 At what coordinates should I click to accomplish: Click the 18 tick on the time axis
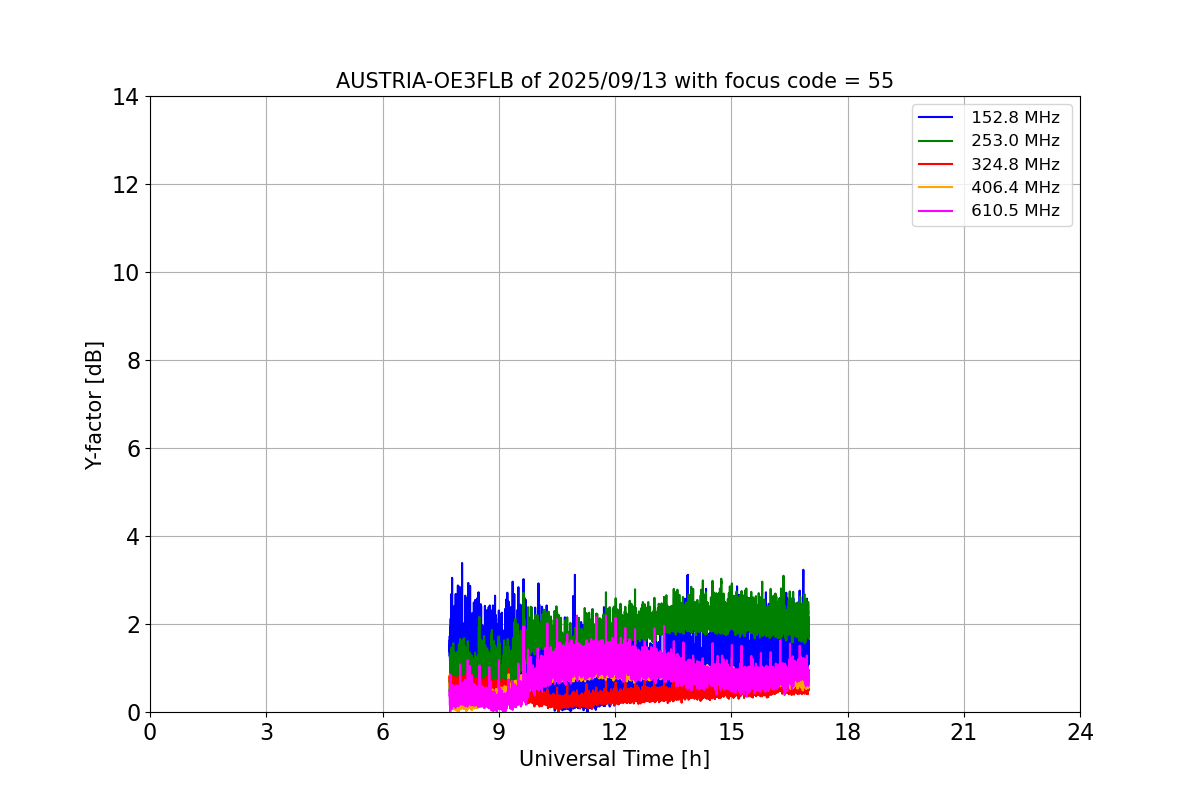point(848,732)
